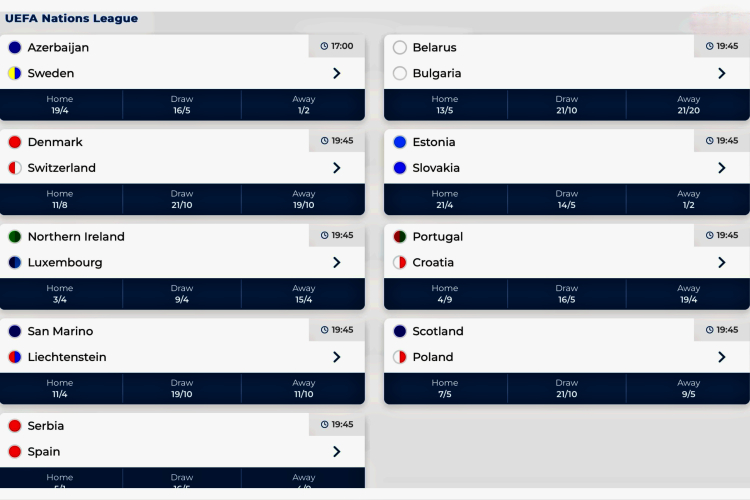Viewport: 750px width, 500px height.
Task: Click the Northern Ireland flag icon
Action: (x=15, y=237)
